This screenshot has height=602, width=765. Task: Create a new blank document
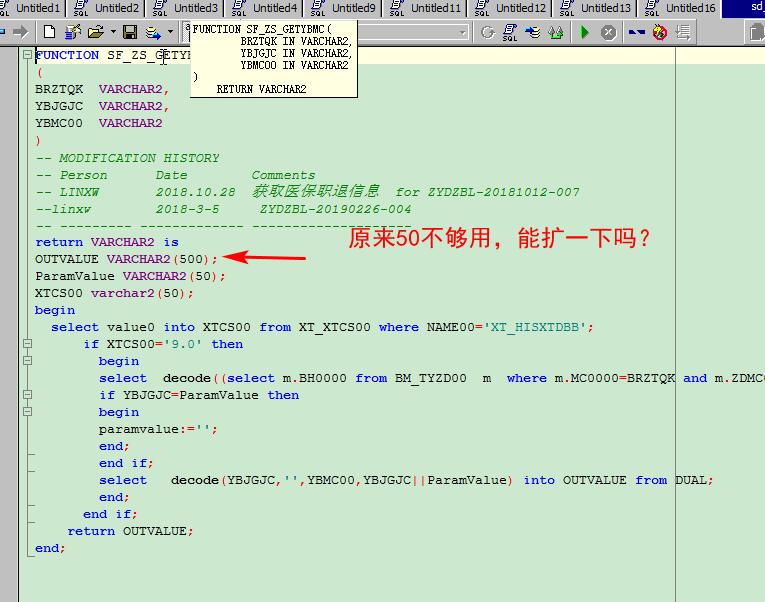(x=49, y=32)
